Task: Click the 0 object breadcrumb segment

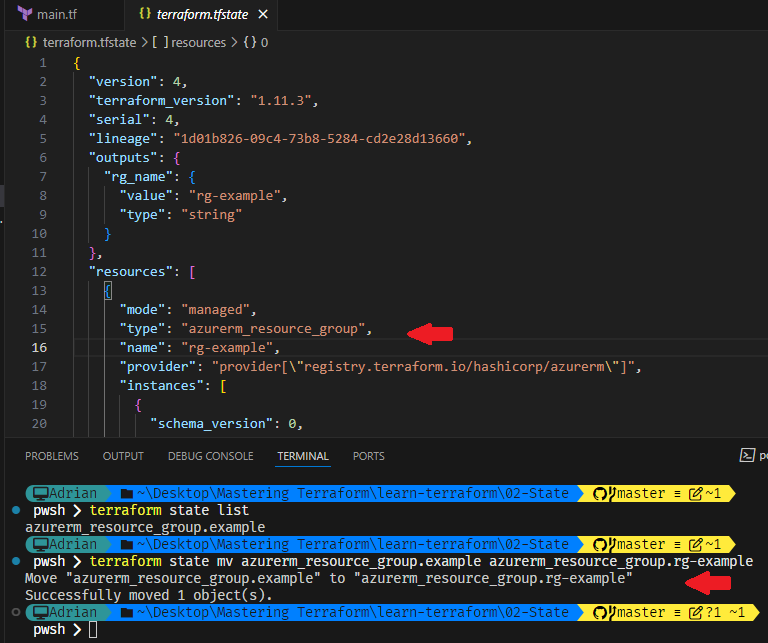Action: point(264,43)
